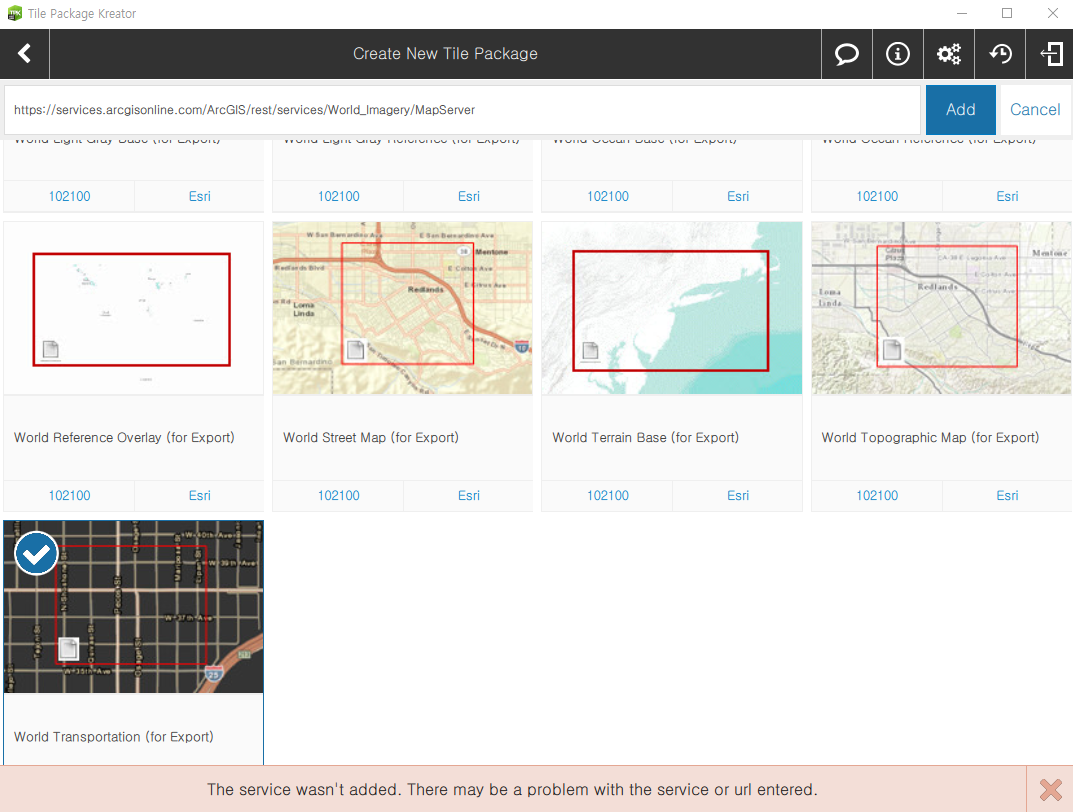
Task: Open the history clock icon
Action: point(1000,53)
